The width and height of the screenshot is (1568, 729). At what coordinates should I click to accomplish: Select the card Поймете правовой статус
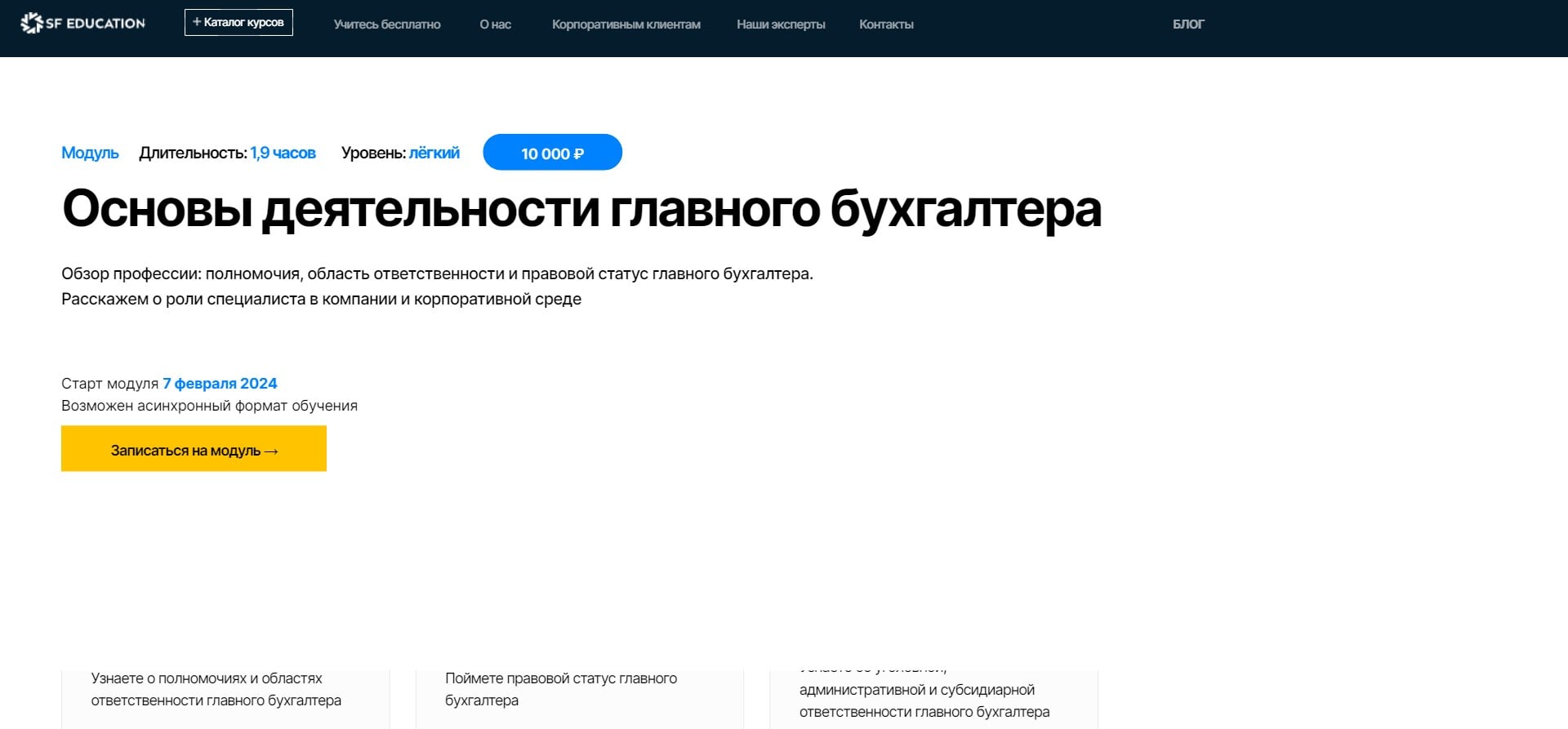pos(579,694)
